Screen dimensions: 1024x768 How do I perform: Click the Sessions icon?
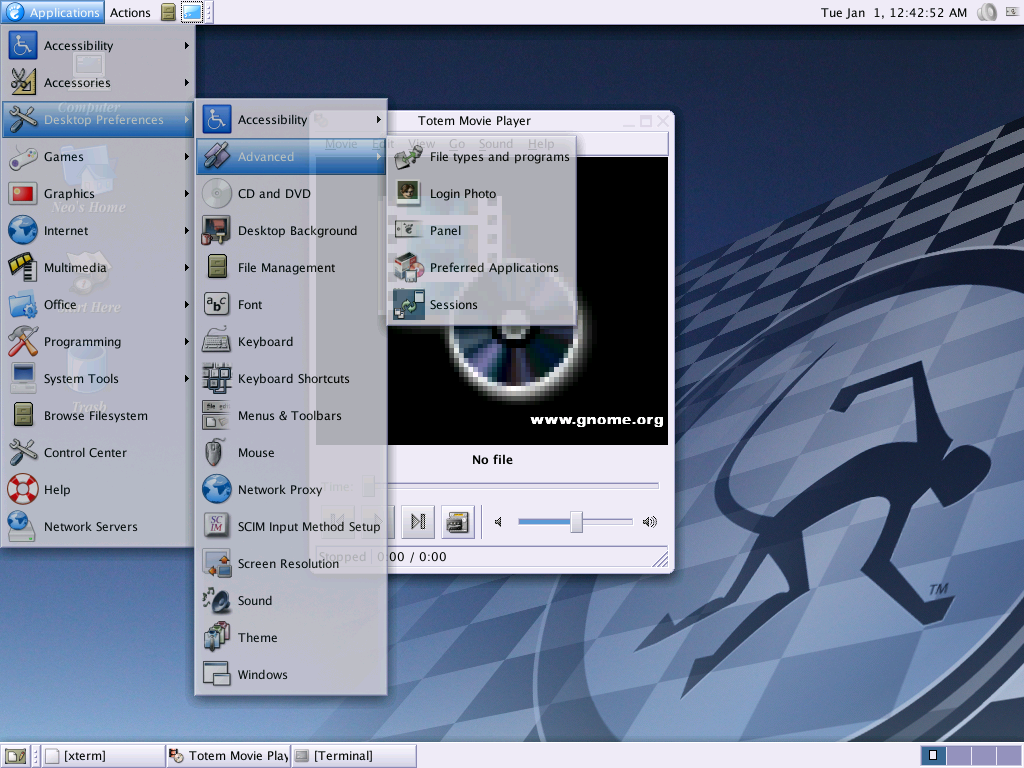point(409,304)
